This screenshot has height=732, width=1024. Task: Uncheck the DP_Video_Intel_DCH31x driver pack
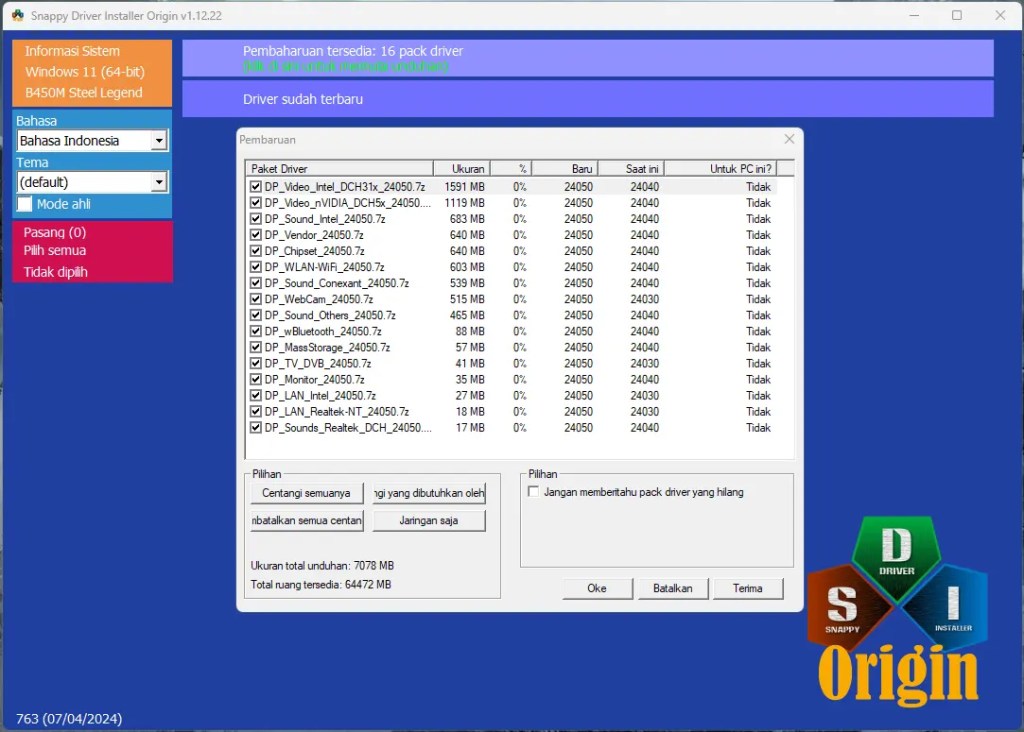[x=256, y=186]
